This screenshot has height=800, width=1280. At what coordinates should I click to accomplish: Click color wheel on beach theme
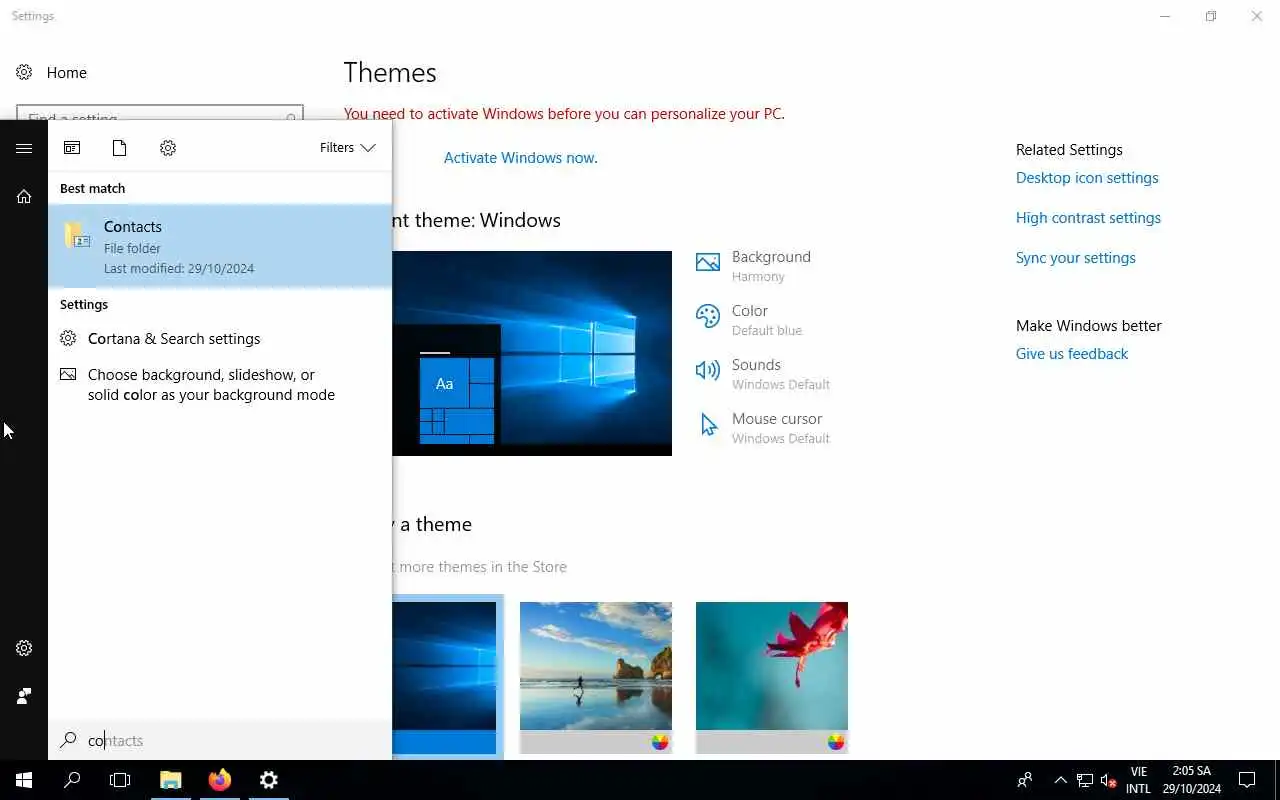pyautogui.click(x=660, y=742)
